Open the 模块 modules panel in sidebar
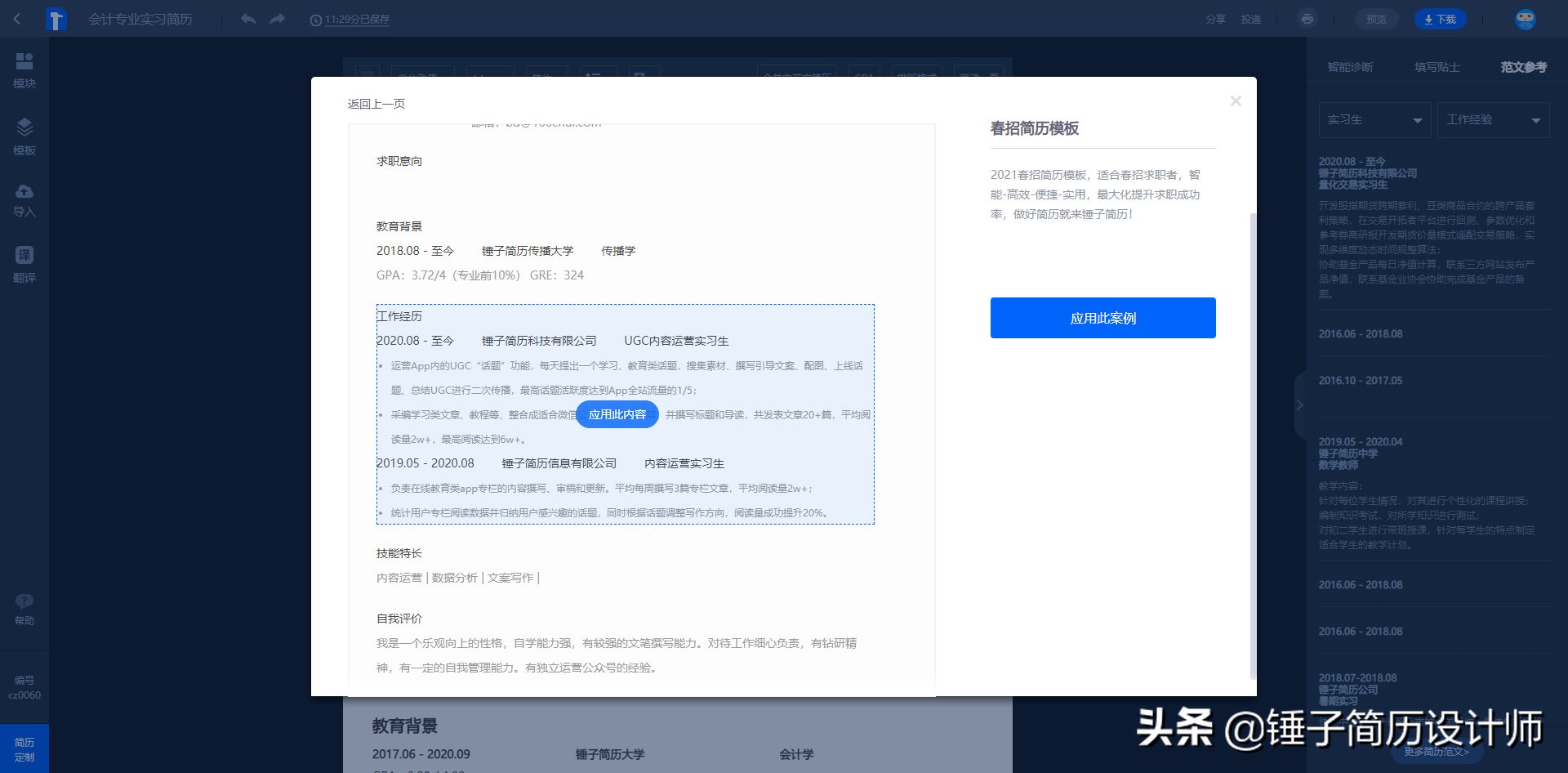1568x773 pixels. (x=24, y=71)
